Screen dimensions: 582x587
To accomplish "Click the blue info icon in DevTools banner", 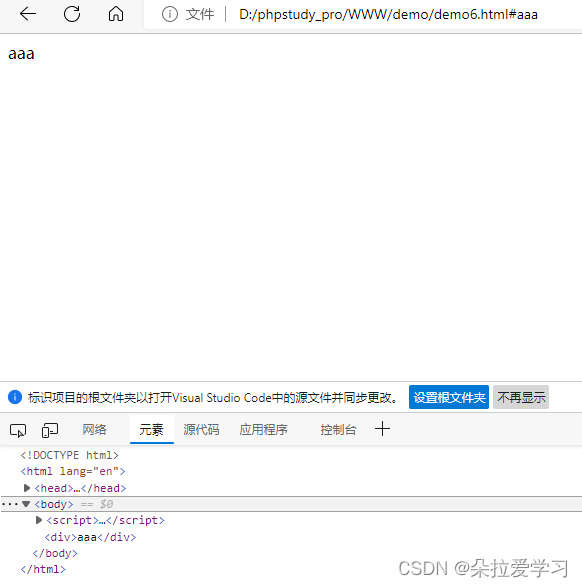I will [15, 397].
